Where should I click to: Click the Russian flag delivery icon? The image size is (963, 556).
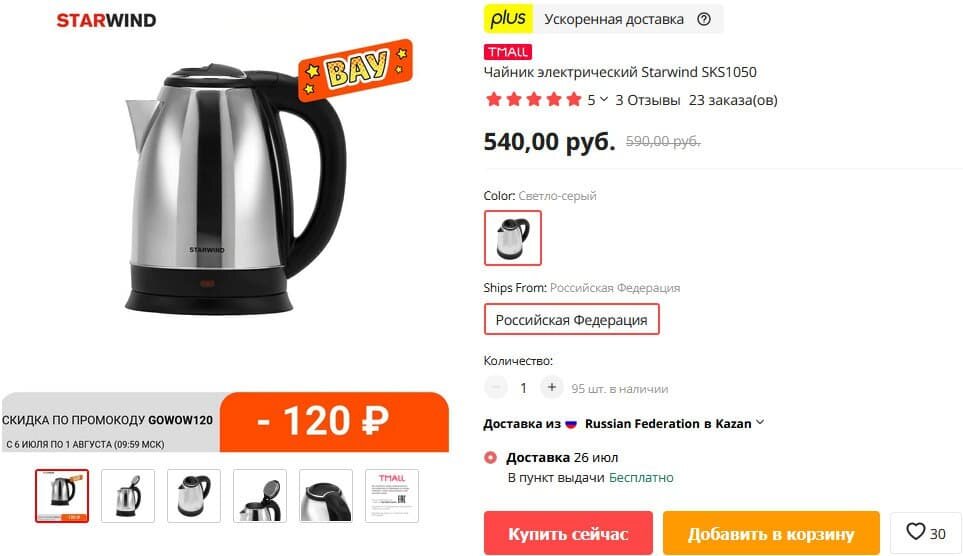click(571, 424)
